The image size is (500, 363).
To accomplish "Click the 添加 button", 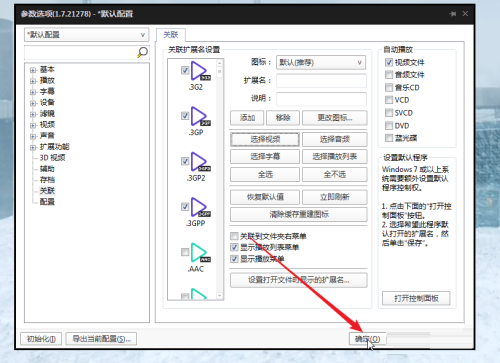I will click(x=247, y=118).
